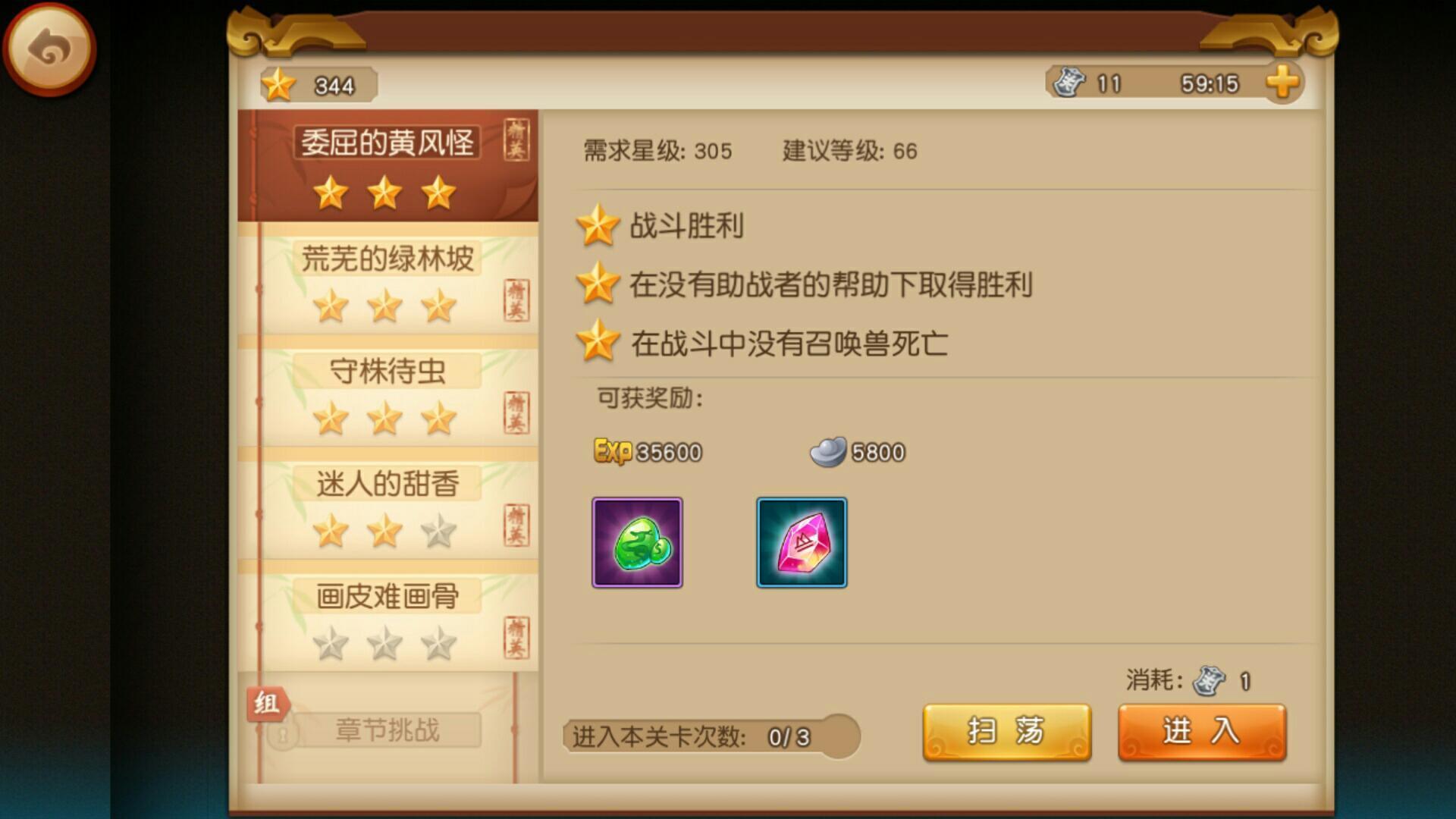Tap the silver ingot currency icon
This screenshot has height=819, width=1456.
[x=827, y=452]
